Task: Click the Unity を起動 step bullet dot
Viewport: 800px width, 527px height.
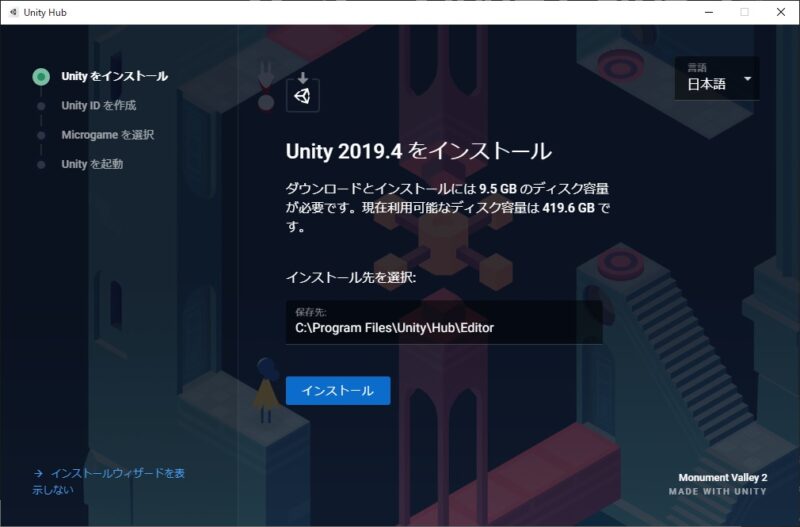Action: (x=41, y=165)
